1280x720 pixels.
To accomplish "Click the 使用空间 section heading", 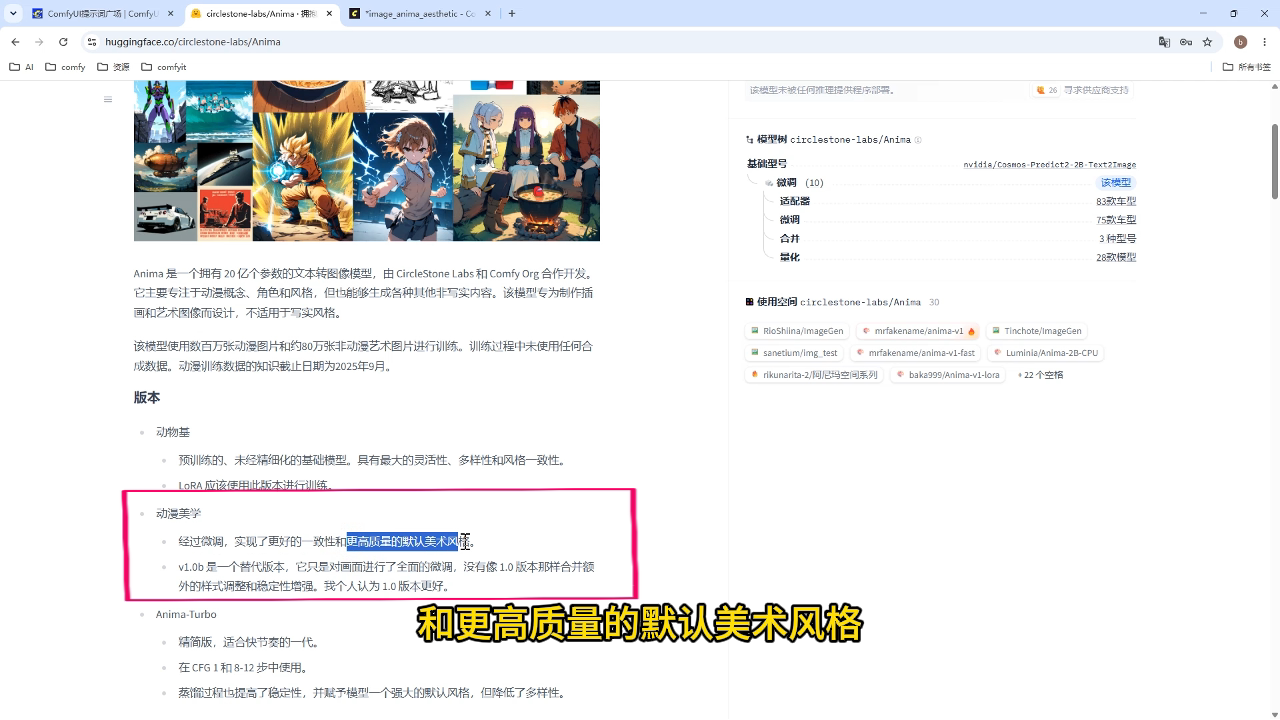I will 777,302.
